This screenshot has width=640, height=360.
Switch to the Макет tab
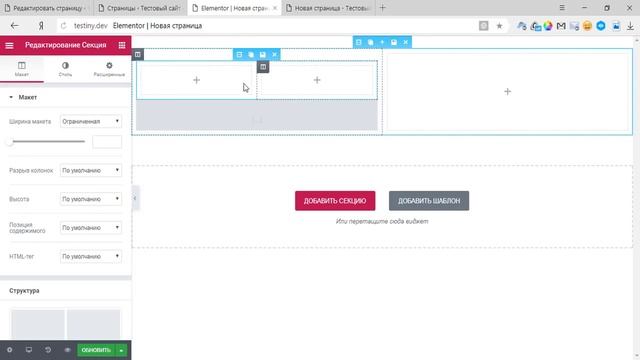(22, 69)
